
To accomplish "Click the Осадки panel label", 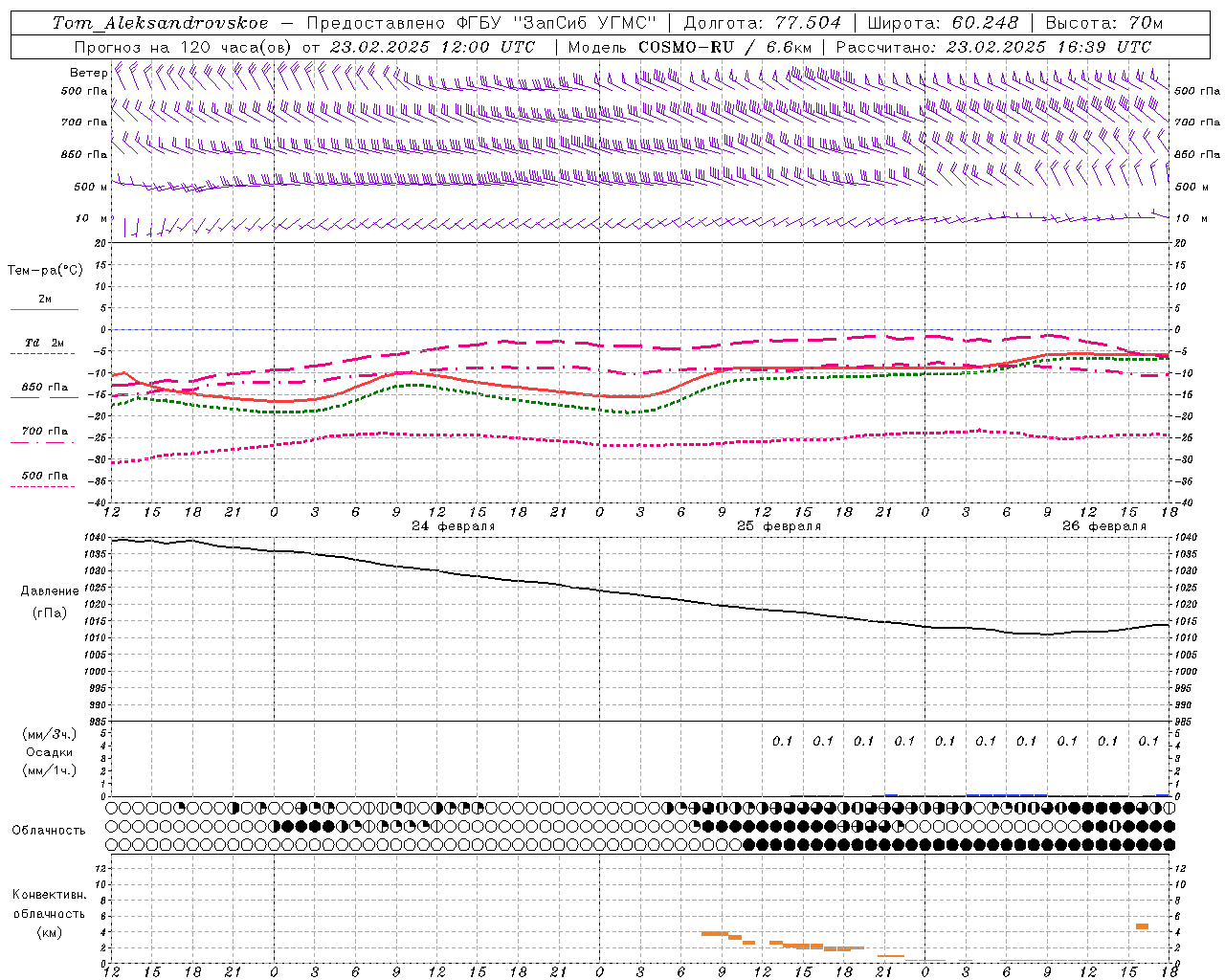I will [x=50, y=752].
